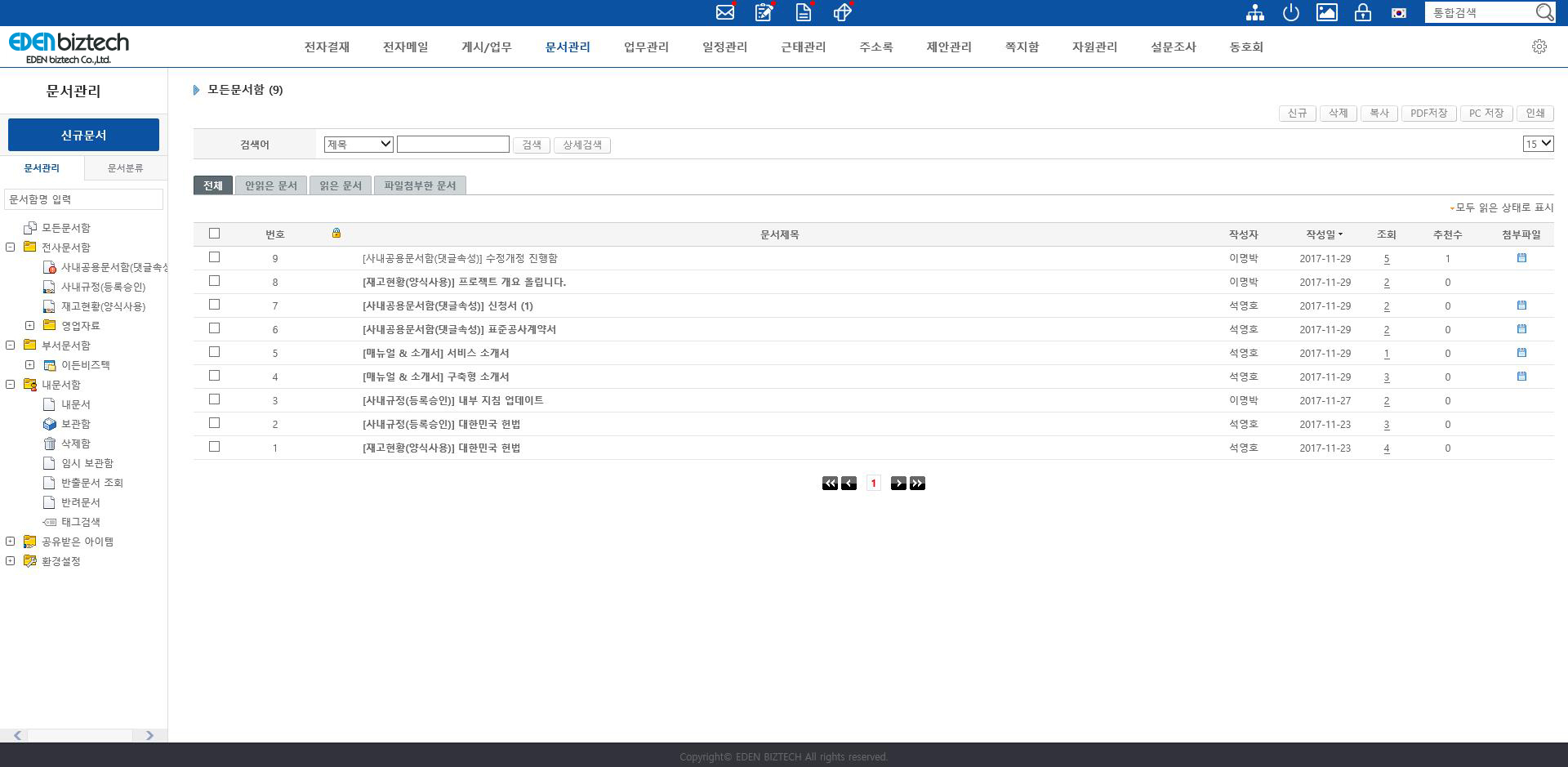Screen dimensions: 1568x767
Task: Open 보관함 box icon in tree
Action: (x=49, y=424)
